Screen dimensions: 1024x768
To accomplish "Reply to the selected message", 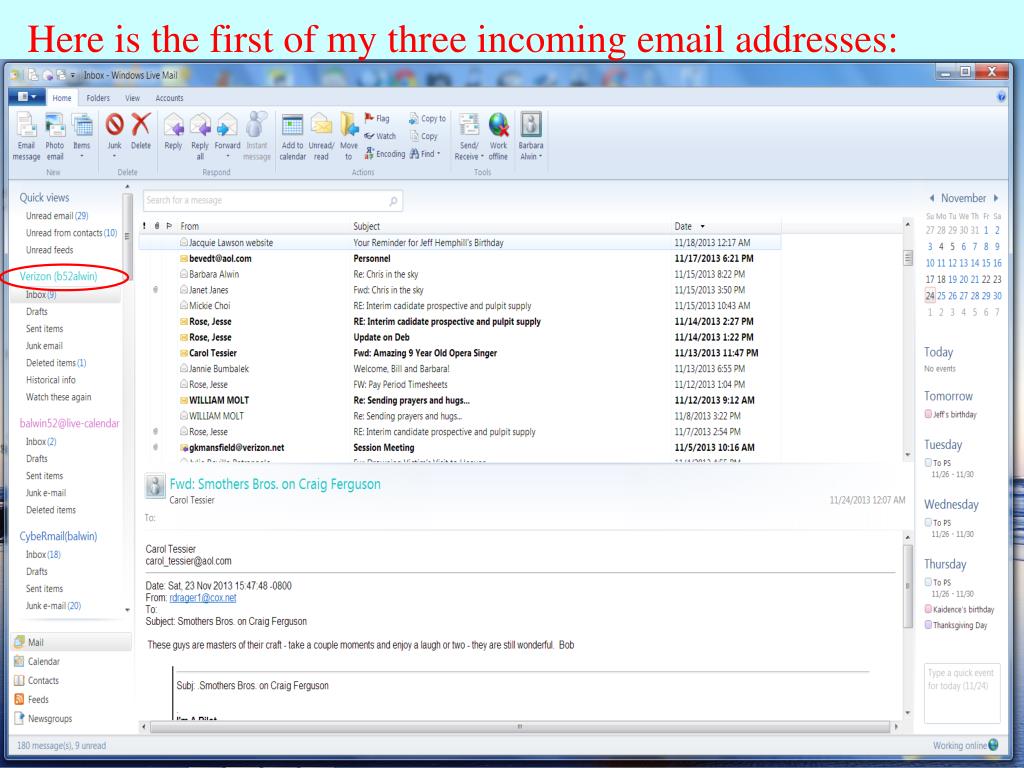I will pos(173,132).
